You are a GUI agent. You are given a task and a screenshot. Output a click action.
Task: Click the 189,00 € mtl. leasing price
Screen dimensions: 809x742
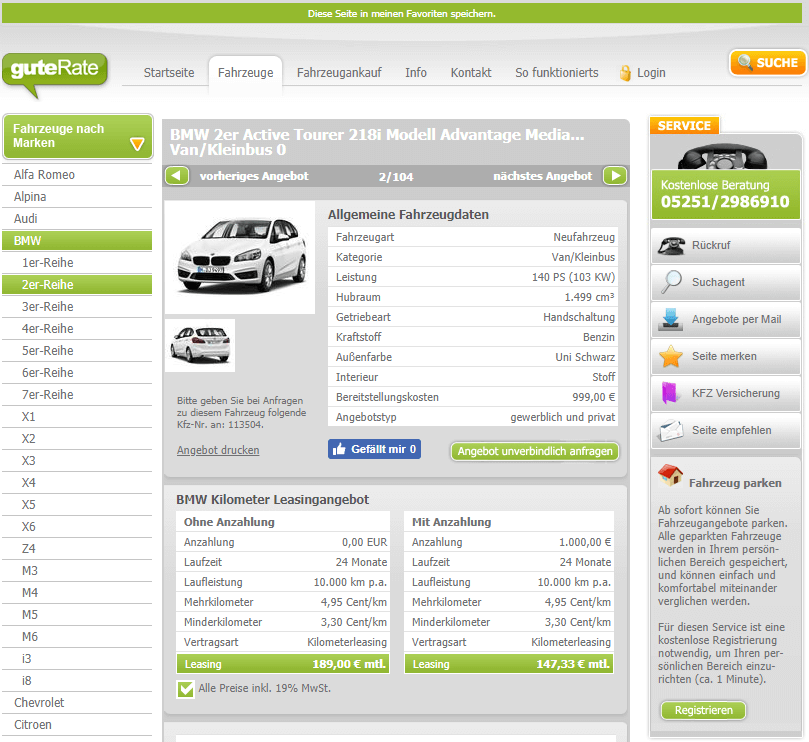pyautogui.click(x=349, y=664)
